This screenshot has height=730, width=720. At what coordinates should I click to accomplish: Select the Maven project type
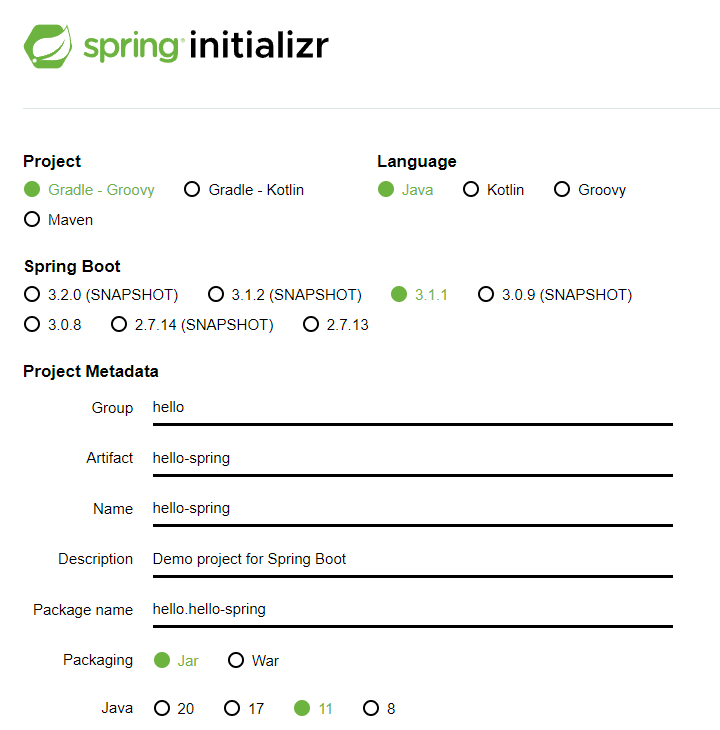coord(59,220)
